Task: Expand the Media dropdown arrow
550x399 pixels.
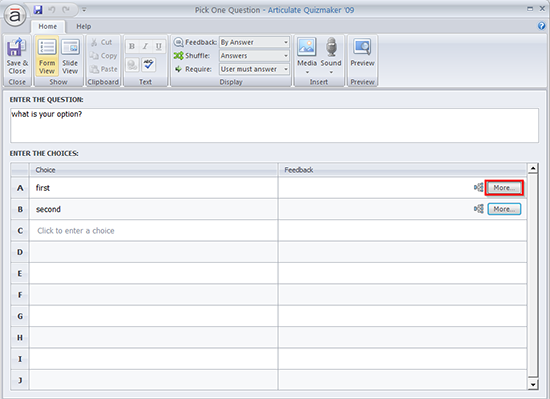Action: click(x=307, y=72)
